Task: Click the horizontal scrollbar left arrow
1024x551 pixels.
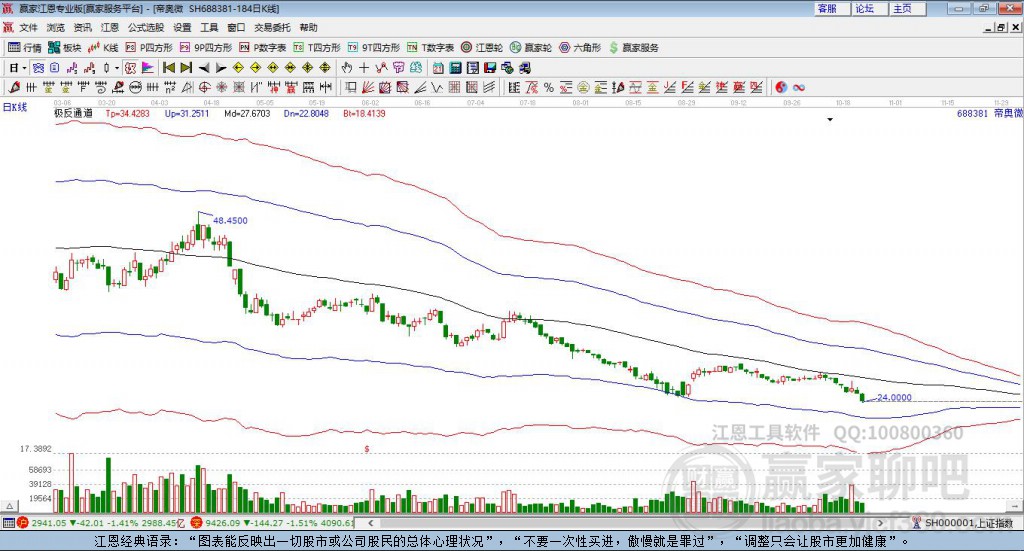Action: click(x=370, y=523)
